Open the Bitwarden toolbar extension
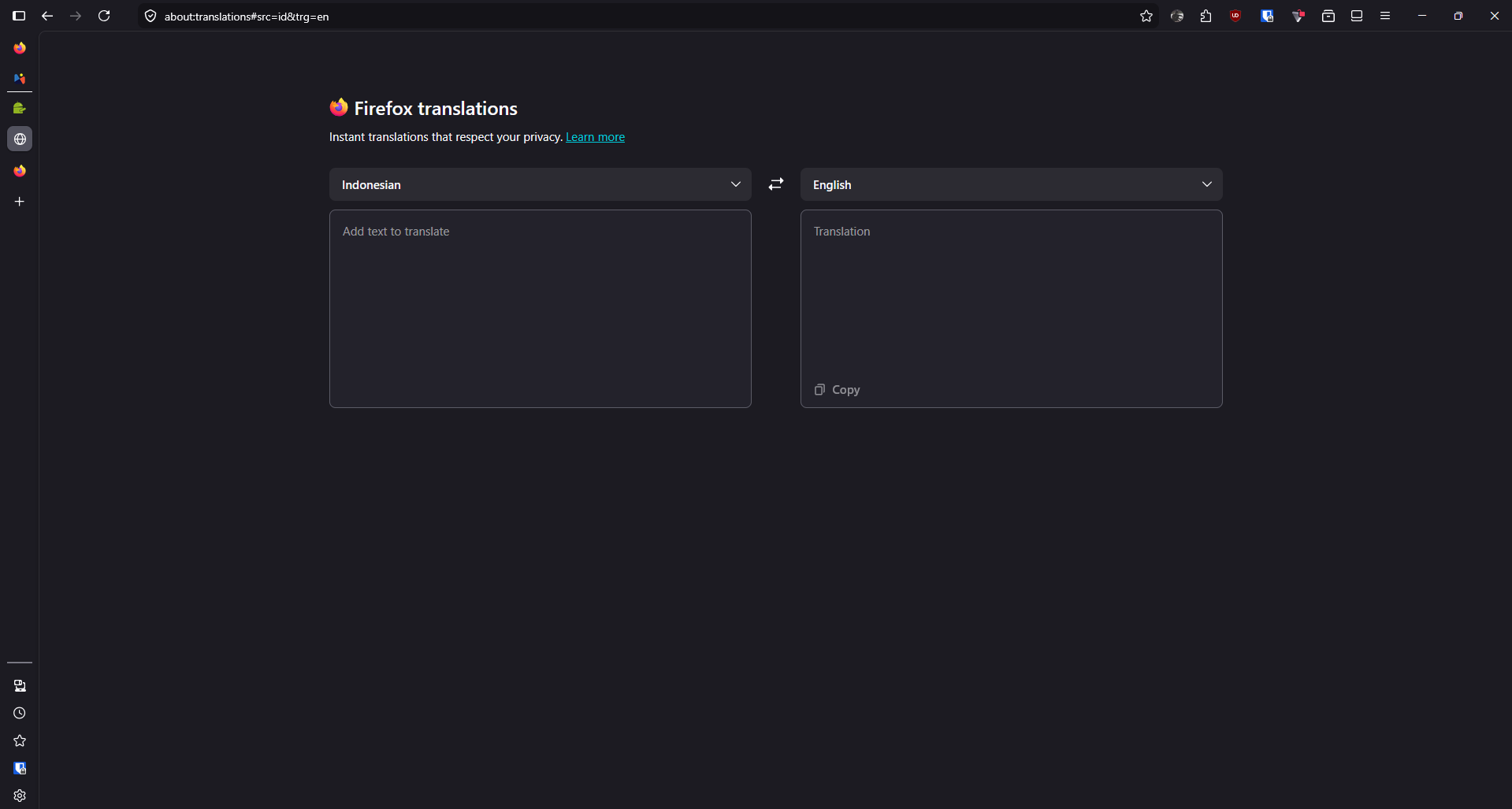 [1267, 16]
